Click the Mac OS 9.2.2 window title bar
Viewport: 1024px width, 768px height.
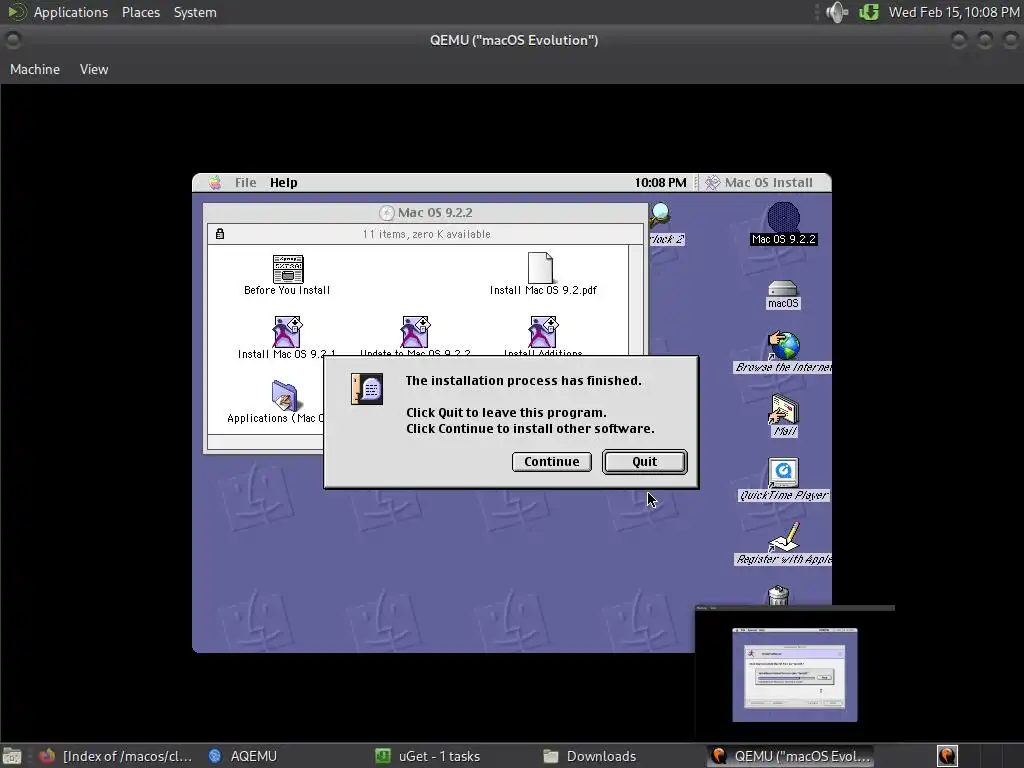(x=426, y=212)
